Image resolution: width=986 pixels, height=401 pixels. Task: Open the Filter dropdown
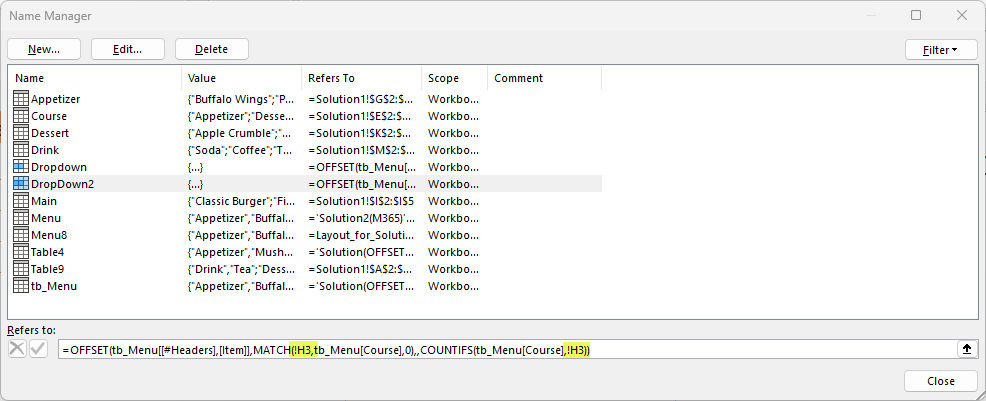(x=941, y=49)
